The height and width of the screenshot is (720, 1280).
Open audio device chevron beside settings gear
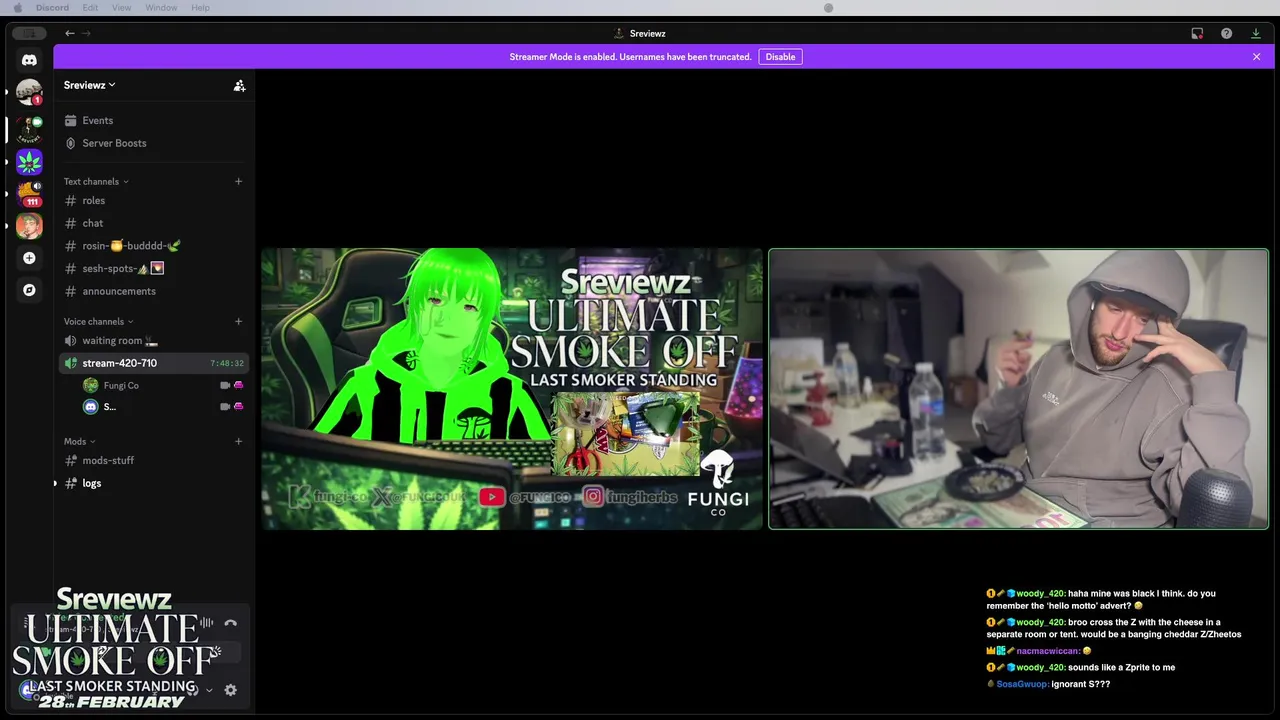[x=209, y=690]
